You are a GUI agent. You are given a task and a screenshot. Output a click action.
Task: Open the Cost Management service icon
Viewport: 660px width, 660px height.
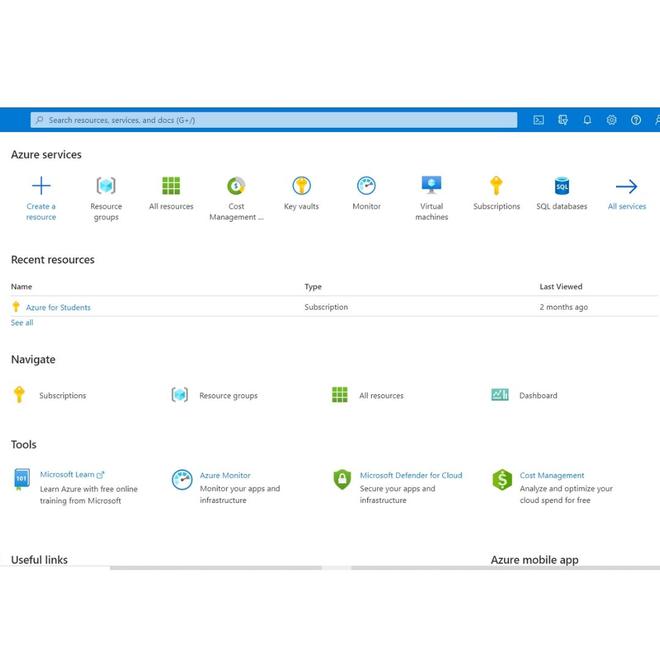(x=236, y=186)
